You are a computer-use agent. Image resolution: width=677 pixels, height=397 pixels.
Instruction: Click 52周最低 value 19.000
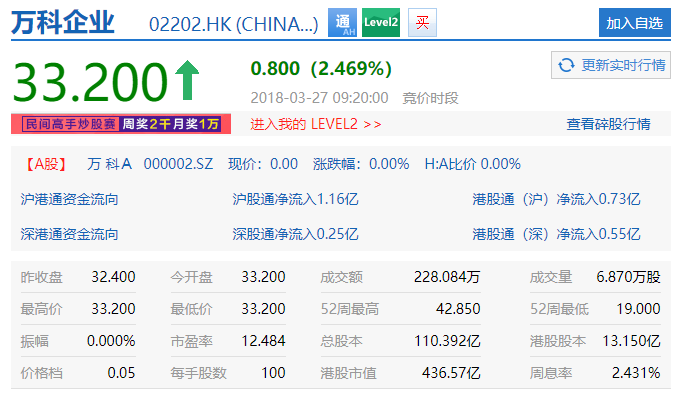pos(639,309)
